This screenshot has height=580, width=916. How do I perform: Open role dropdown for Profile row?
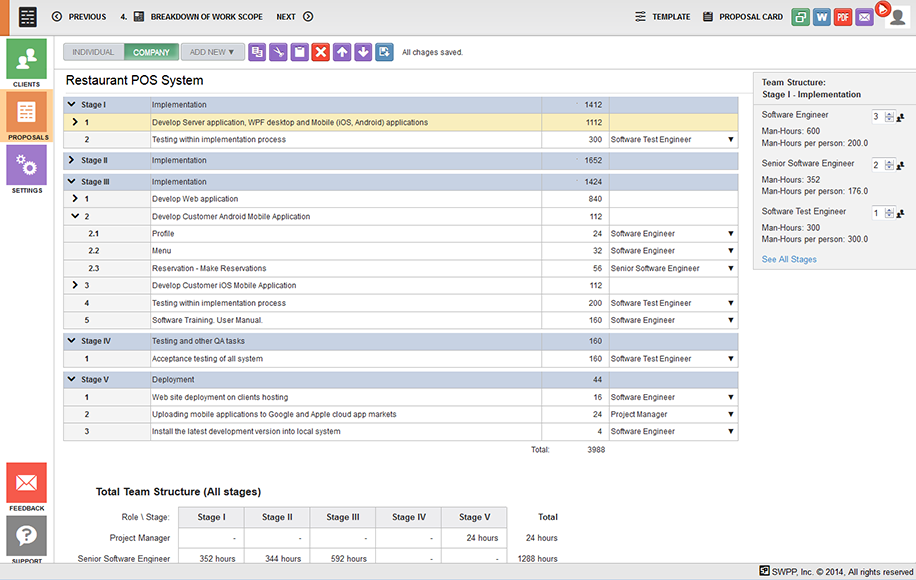(x=730, y=234)
